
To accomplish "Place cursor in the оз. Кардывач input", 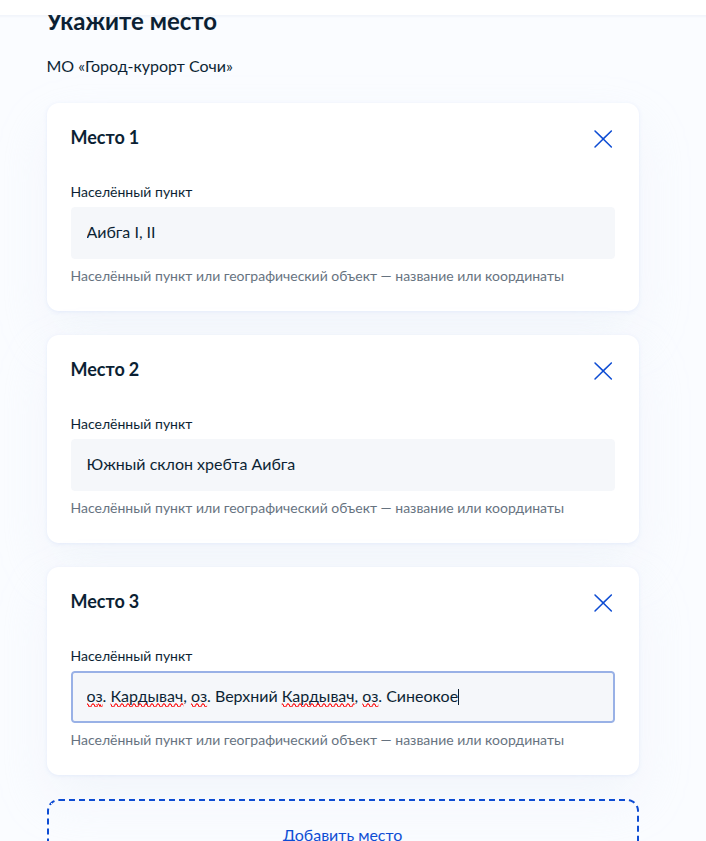I will 343,697.
